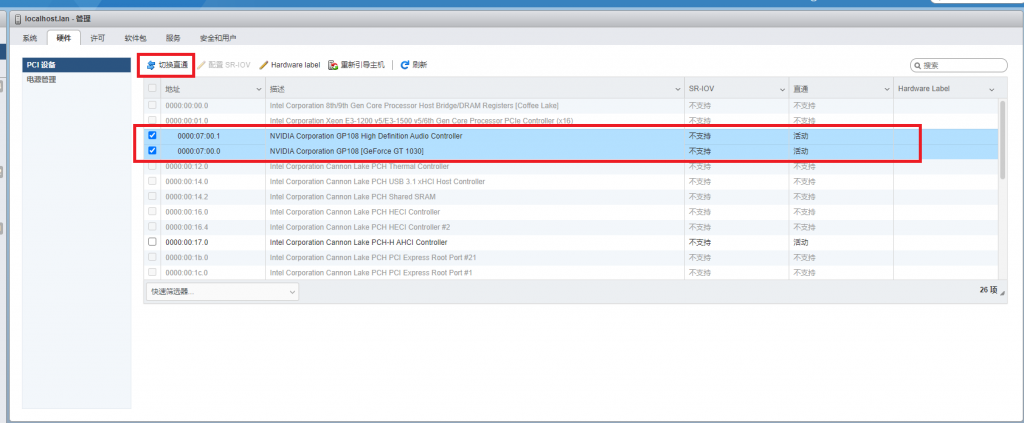Click the Hardware label pencil icon
The width and height of the screenshot is (1024, 423).
pos(264,65)
